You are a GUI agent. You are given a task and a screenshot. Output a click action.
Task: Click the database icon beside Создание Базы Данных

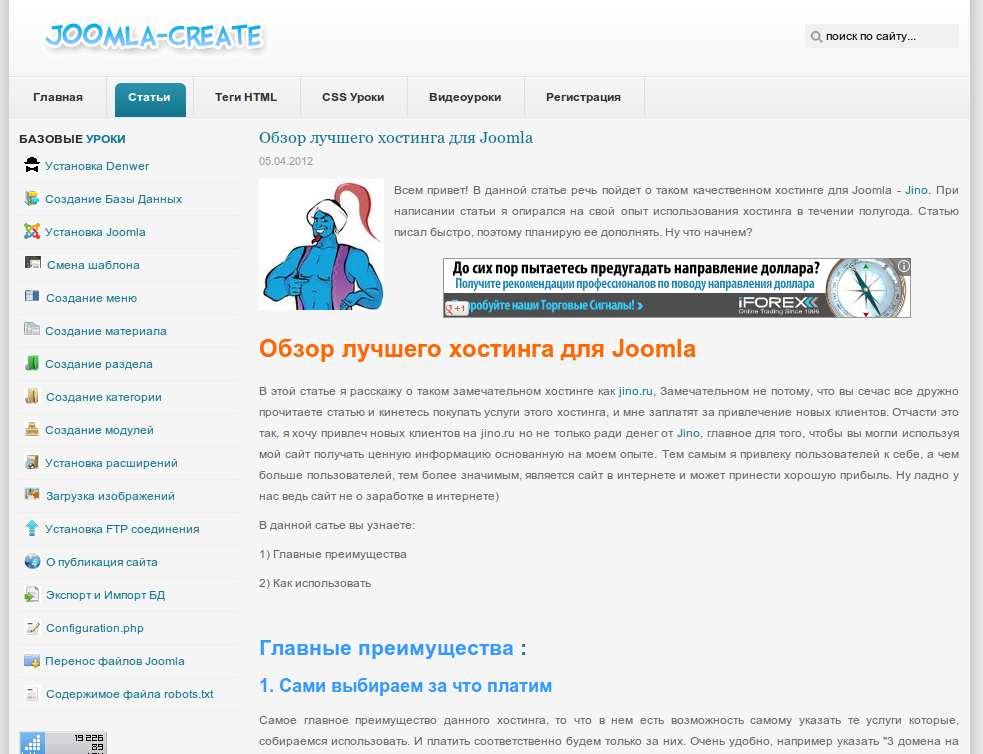(32, 198)
